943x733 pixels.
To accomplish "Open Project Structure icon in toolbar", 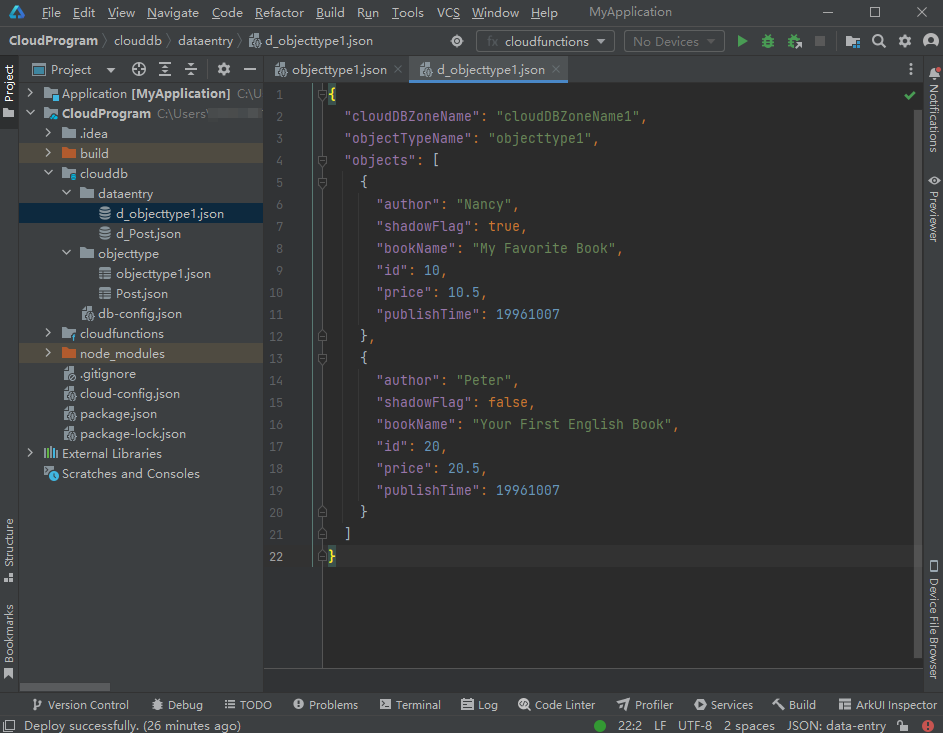I will coord(852,41).
